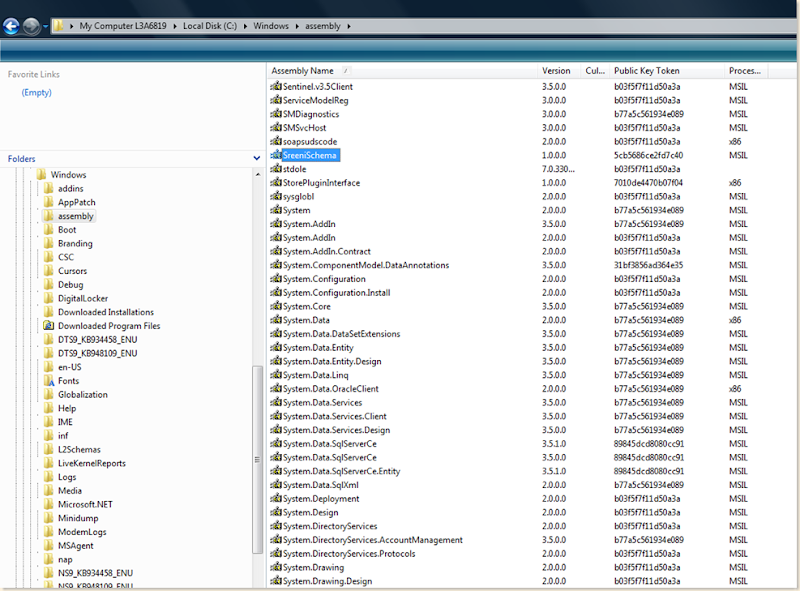Click the Fonts folder icon

pos(48,381)
